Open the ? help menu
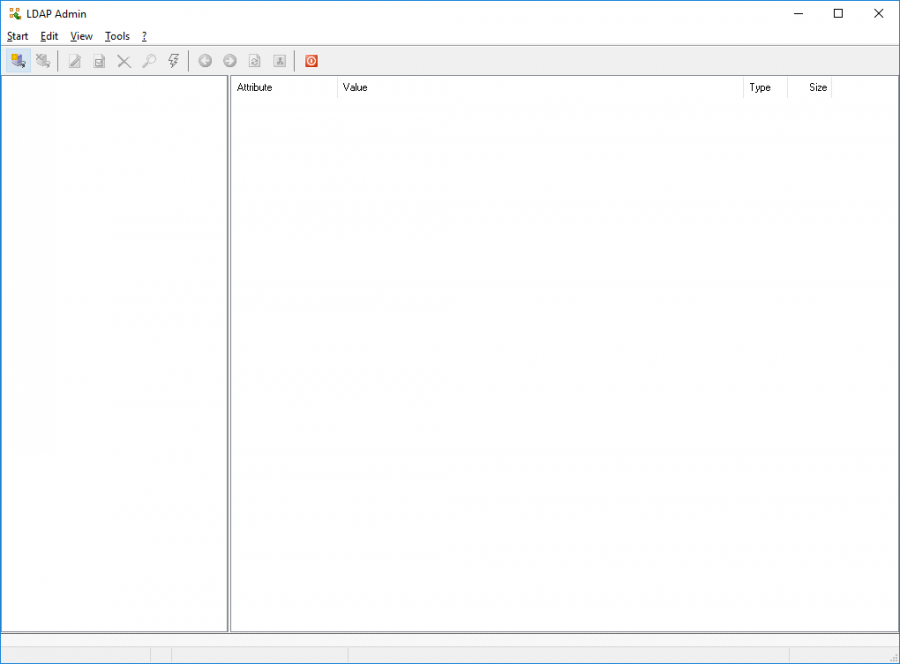The height and width of the screenshot is (664, 900). (x=144, y=36)
